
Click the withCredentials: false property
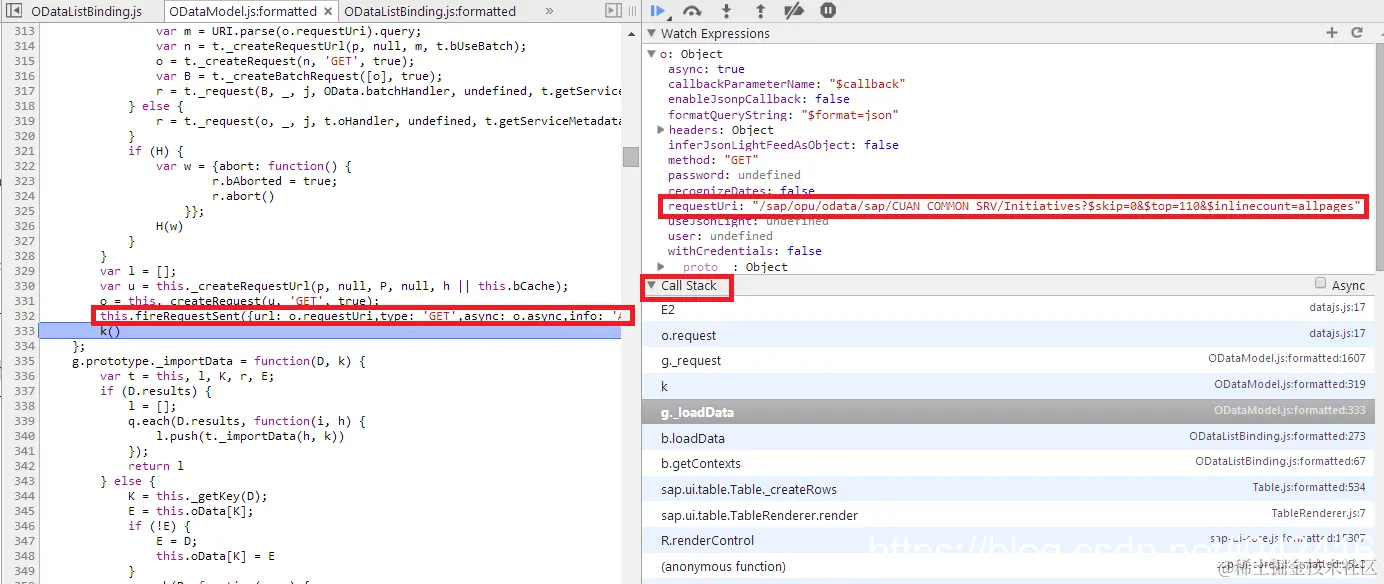[x=744, y=251]
